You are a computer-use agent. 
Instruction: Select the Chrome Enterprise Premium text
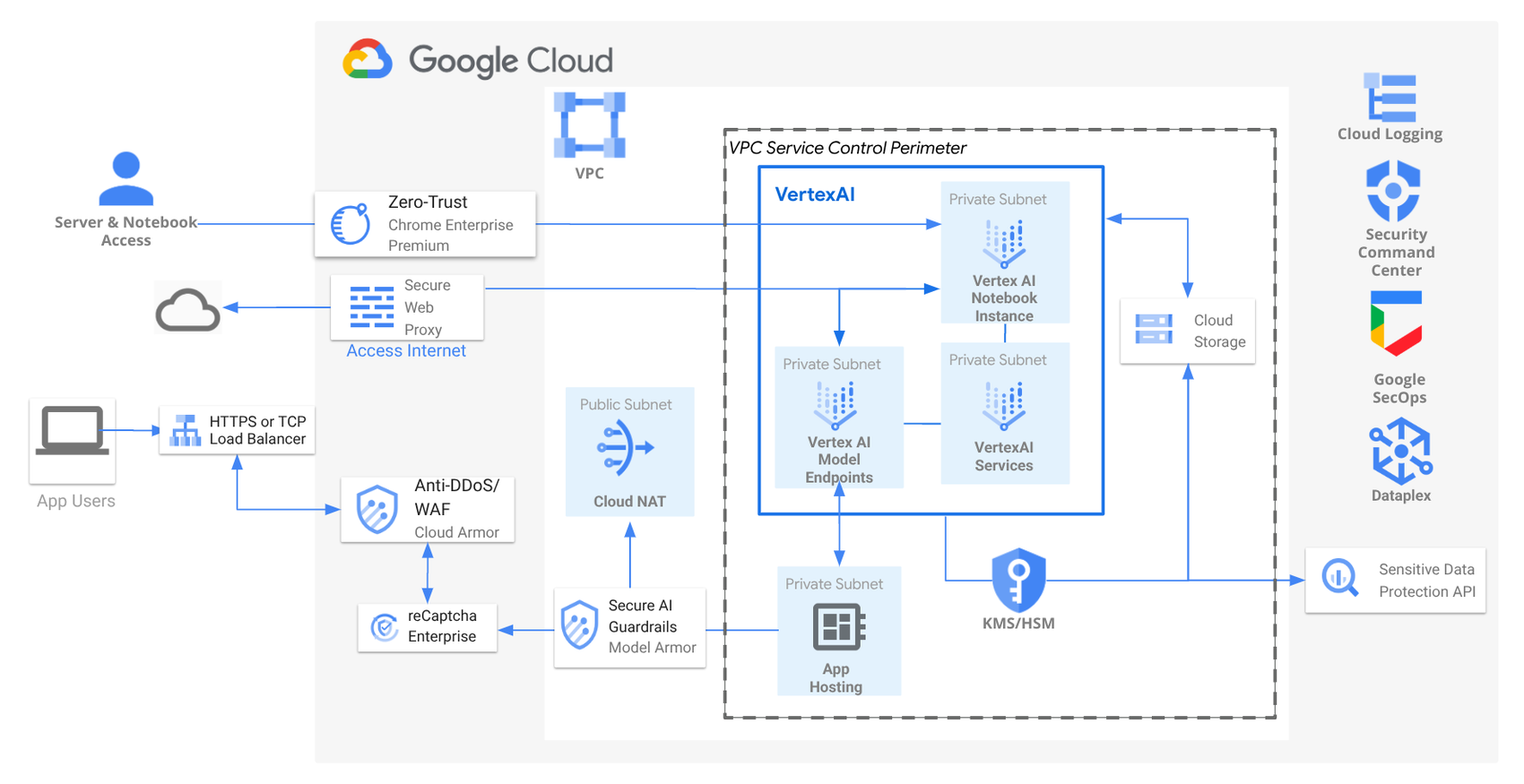pyautogui.click(x=451, y=235)
